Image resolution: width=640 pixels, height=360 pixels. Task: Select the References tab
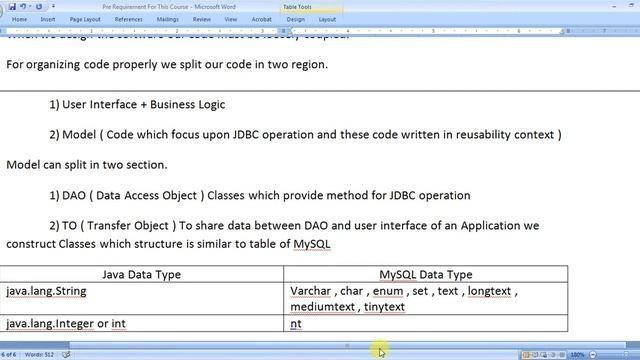(x=129, y=19)
